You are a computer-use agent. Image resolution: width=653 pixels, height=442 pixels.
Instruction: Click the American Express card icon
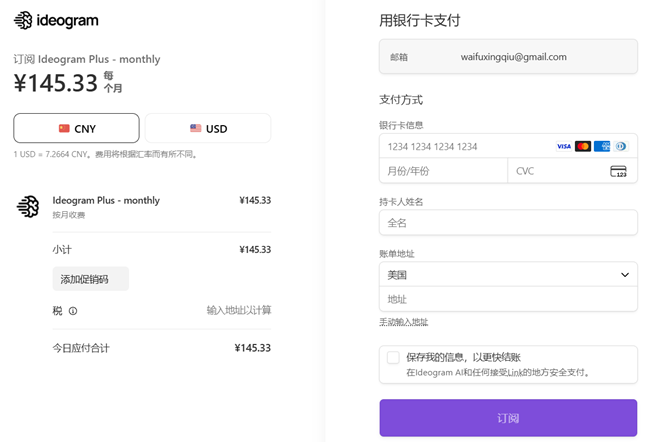pyautogui.click(x=602, y=146)
